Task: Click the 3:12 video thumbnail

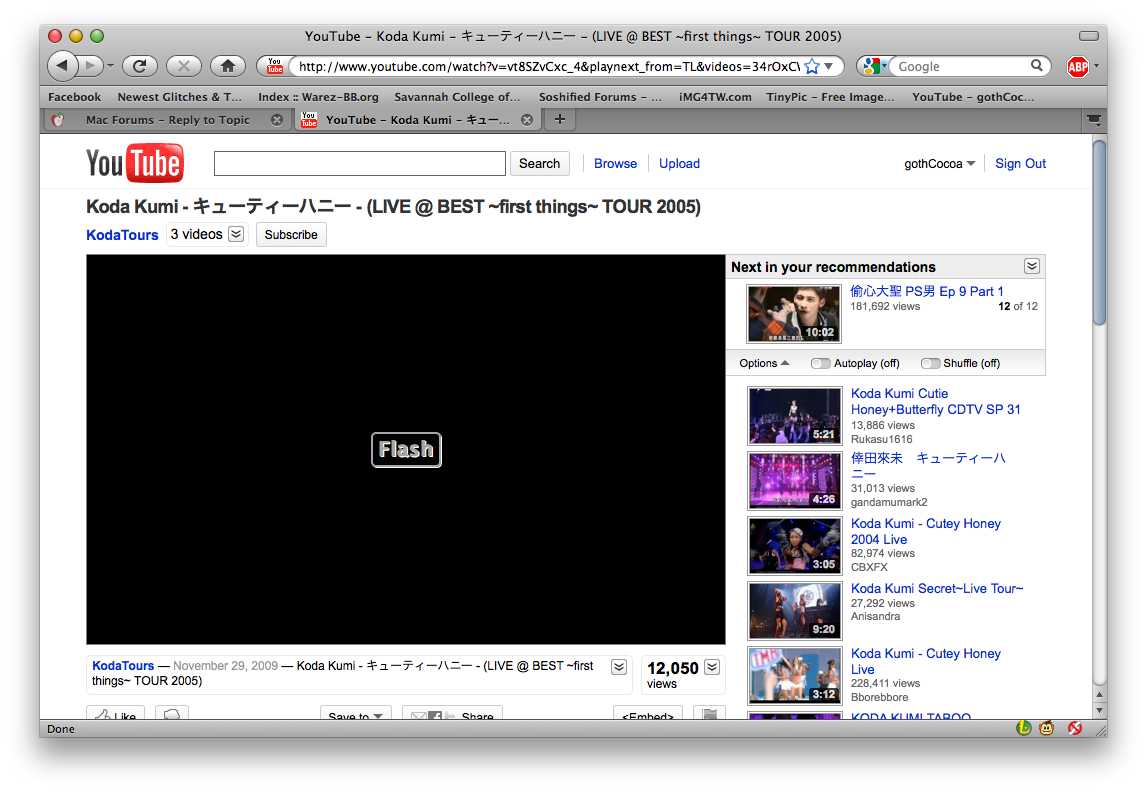Action: point(794,676)
